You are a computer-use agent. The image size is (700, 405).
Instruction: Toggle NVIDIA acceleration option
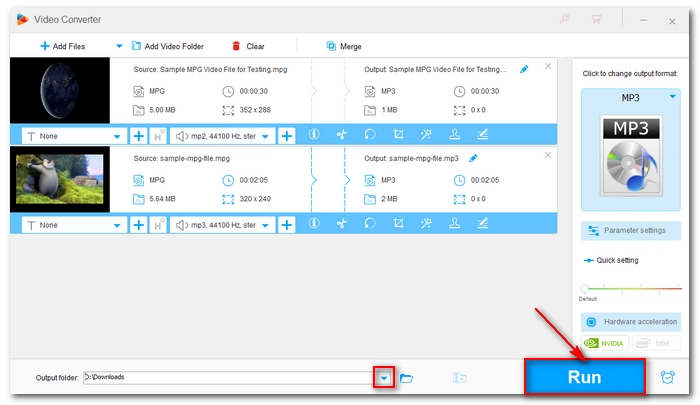coord(605,343)
